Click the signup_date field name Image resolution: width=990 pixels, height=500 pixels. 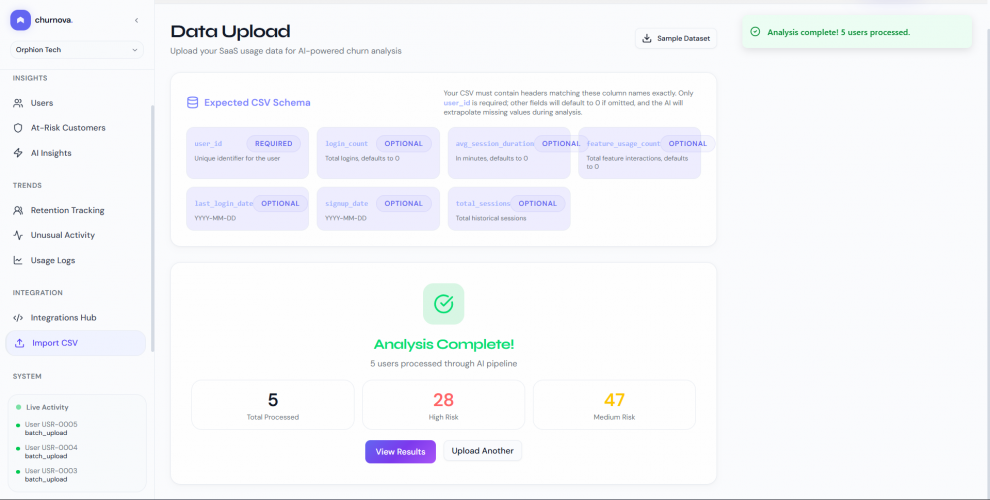coord(347,203)
